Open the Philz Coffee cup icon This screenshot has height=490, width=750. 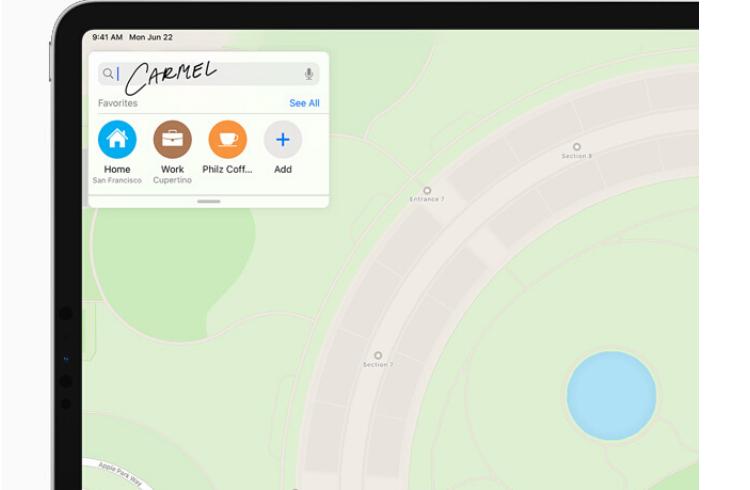pyautogui.click(x=228, y=139)
